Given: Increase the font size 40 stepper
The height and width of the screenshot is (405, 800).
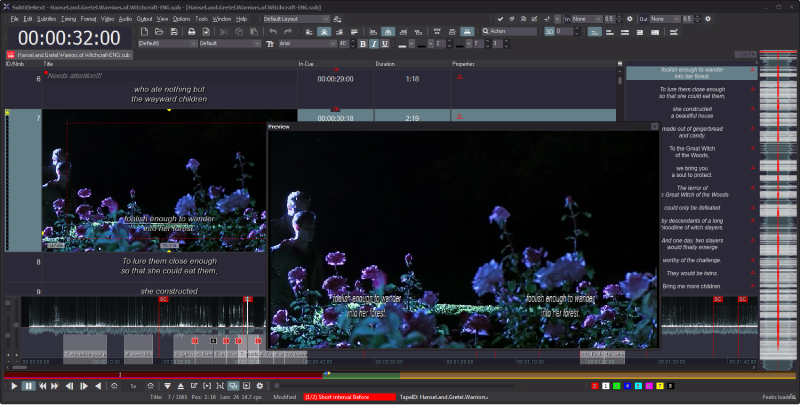Looking at the screenshot, I should click(x=353, y=42).
